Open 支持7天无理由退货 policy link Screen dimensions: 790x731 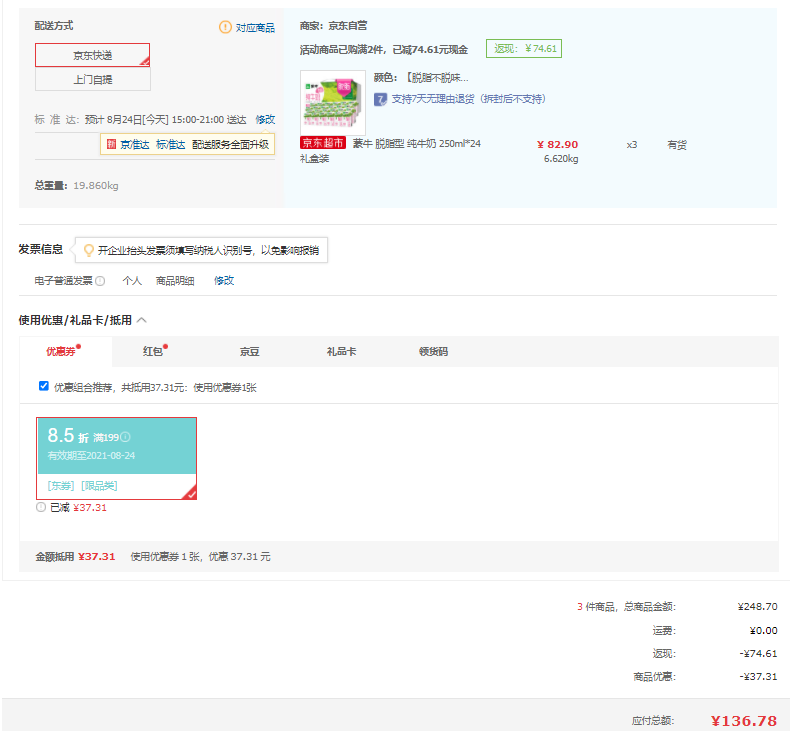point(468,99)
